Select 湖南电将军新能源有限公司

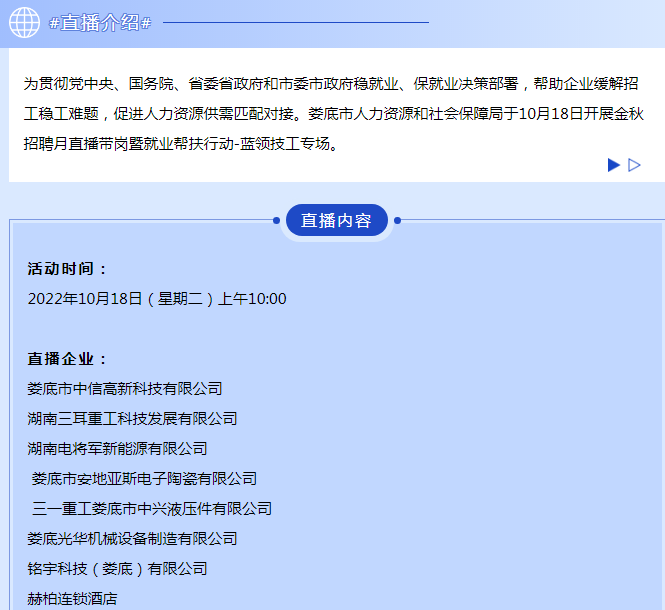pyautogui.click(x=117, y=449)
